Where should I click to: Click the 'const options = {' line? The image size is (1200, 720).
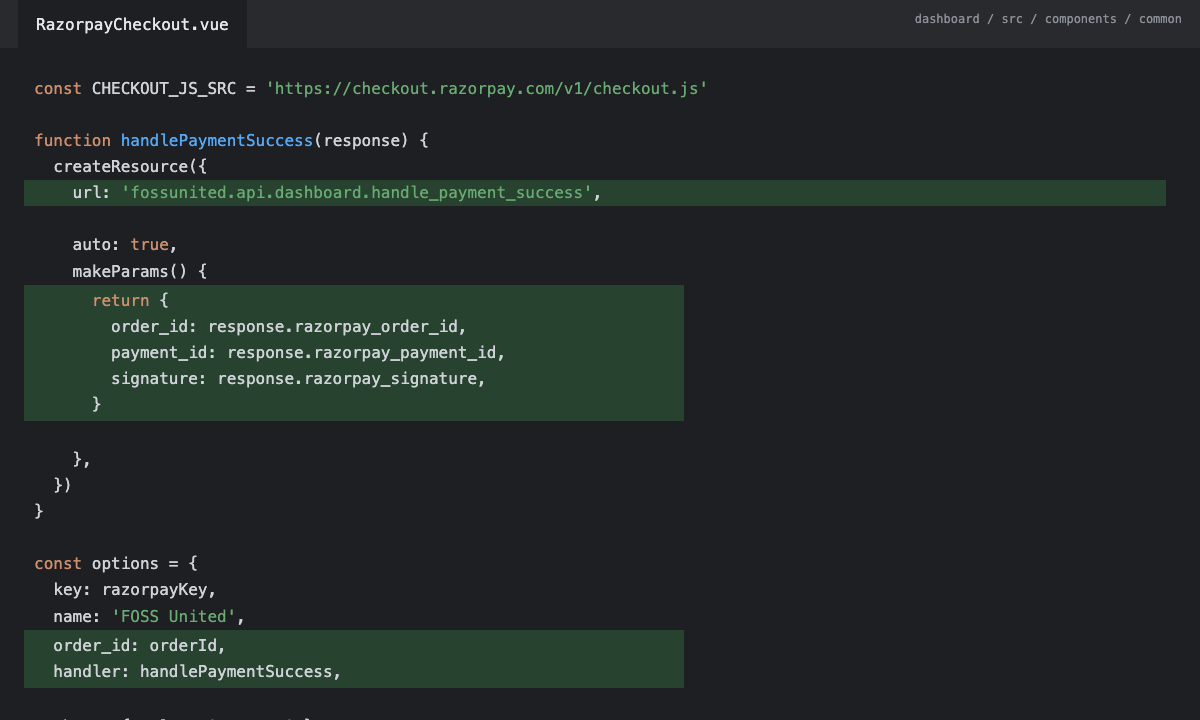[116, 563]
